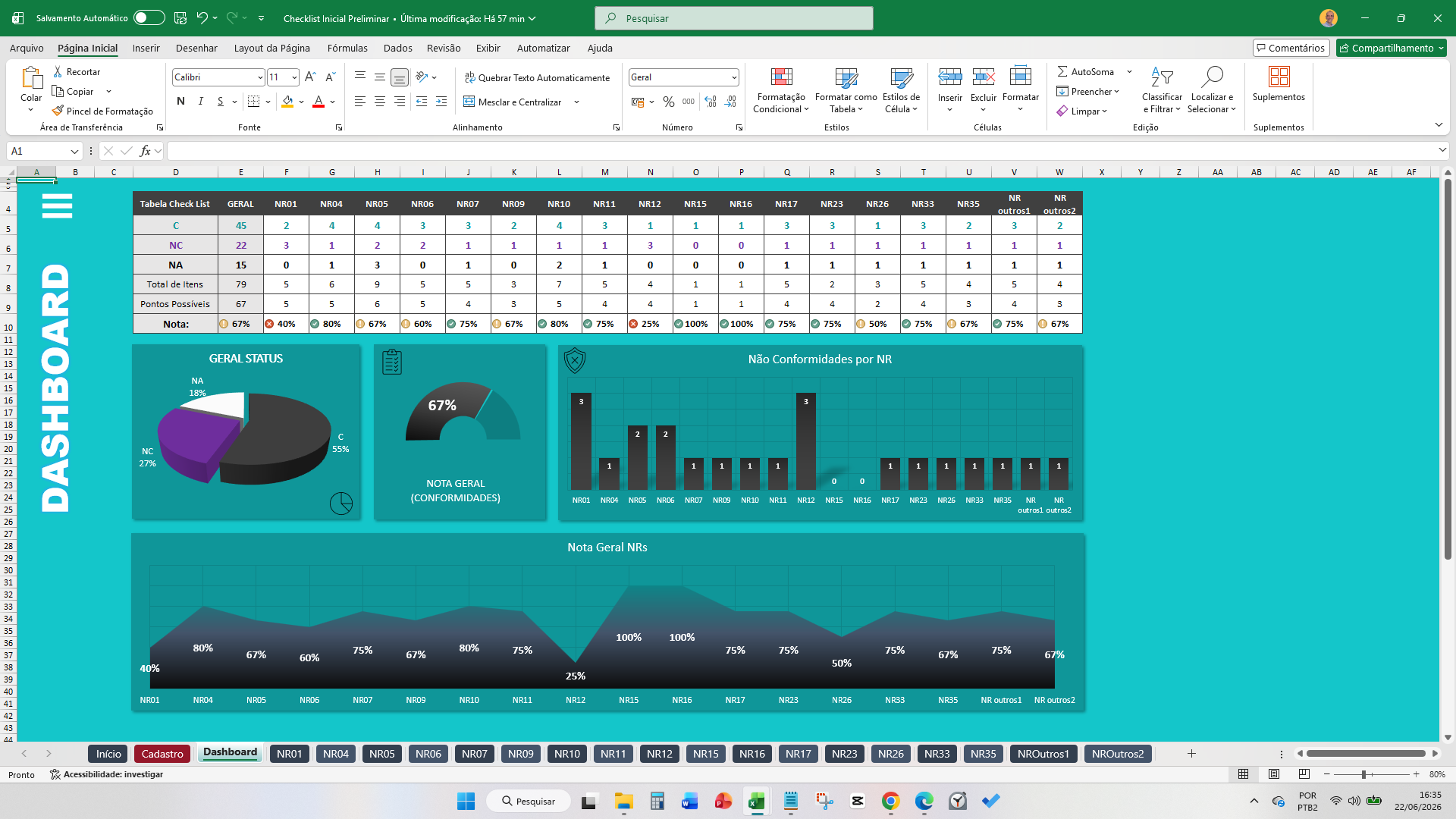Viewport: 1456px width, 819px height.
Task: Click Mesclar e Centralizar icon
Action: (469, 102)
